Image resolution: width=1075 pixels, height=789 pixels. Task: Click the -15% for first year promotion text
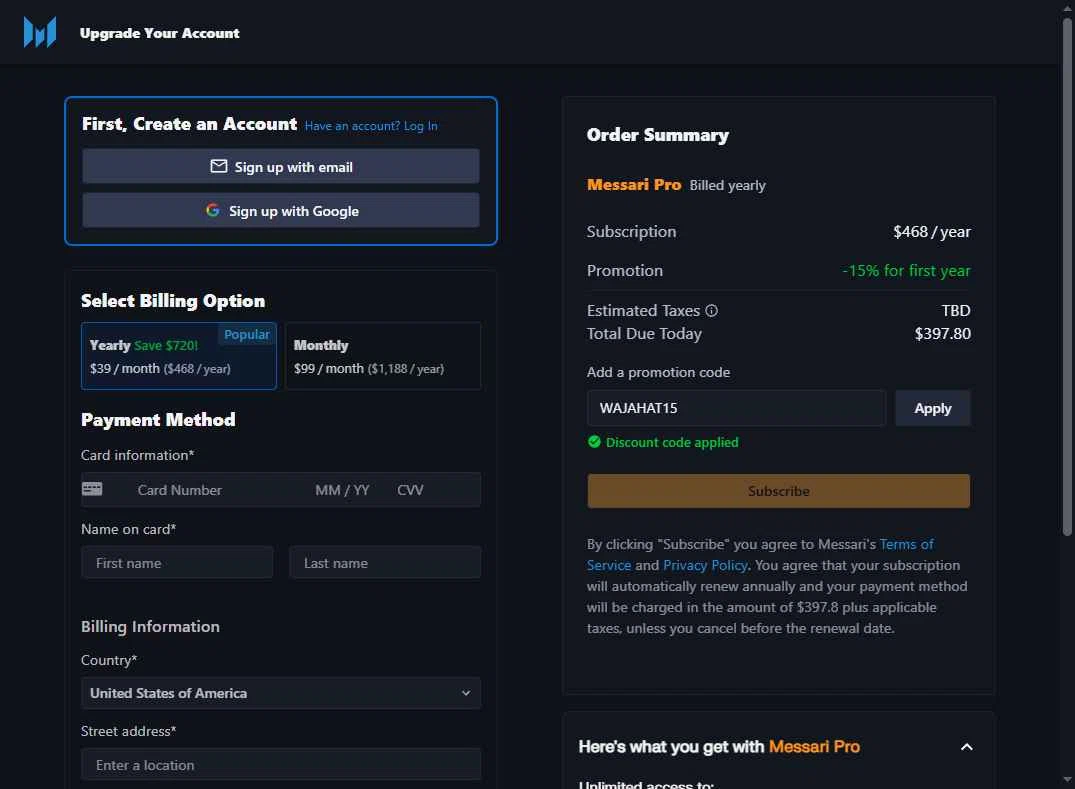tap(906, 271)
